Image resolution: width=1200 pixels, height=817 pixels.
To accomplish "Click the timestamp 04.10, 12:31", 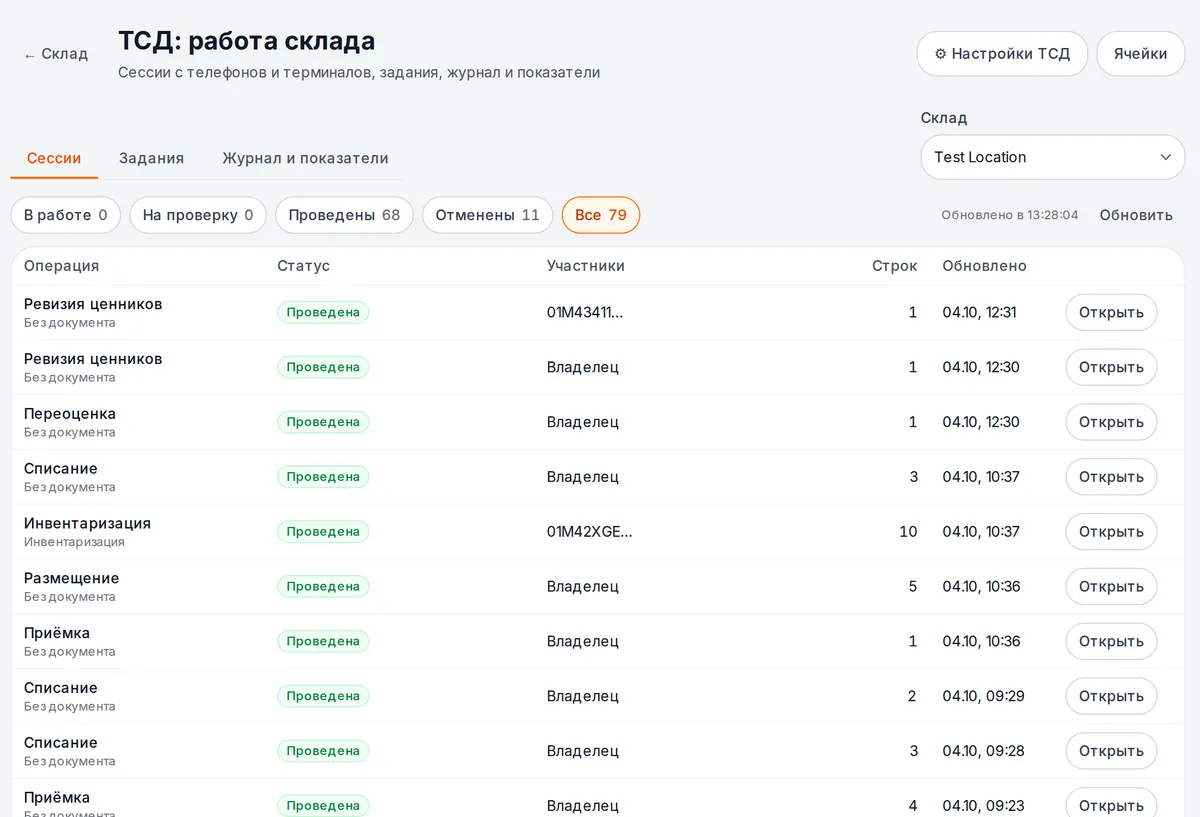I will coord(980,312).
